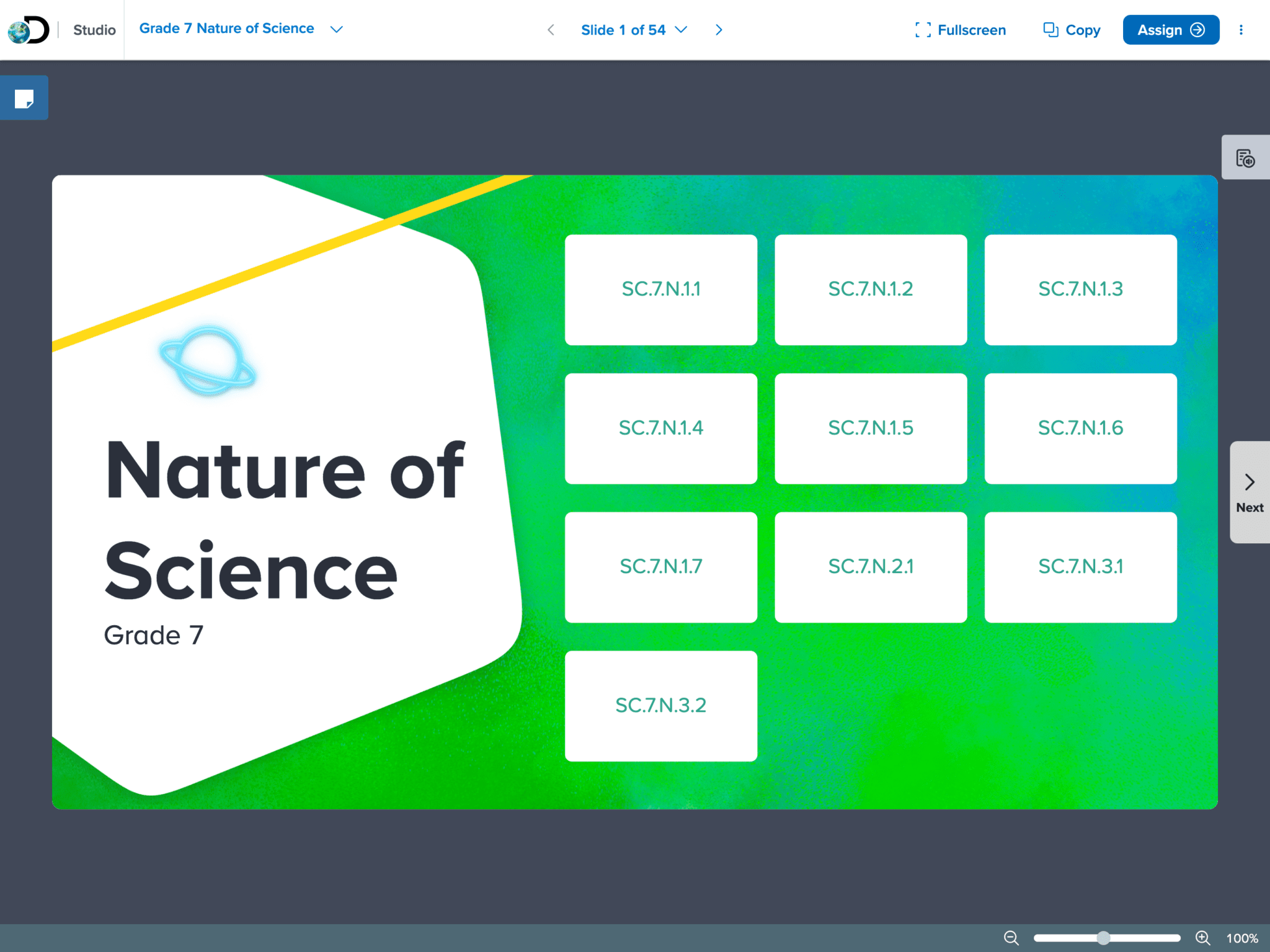Click the SC.7.N.2.1 standard card

point(871,566)
